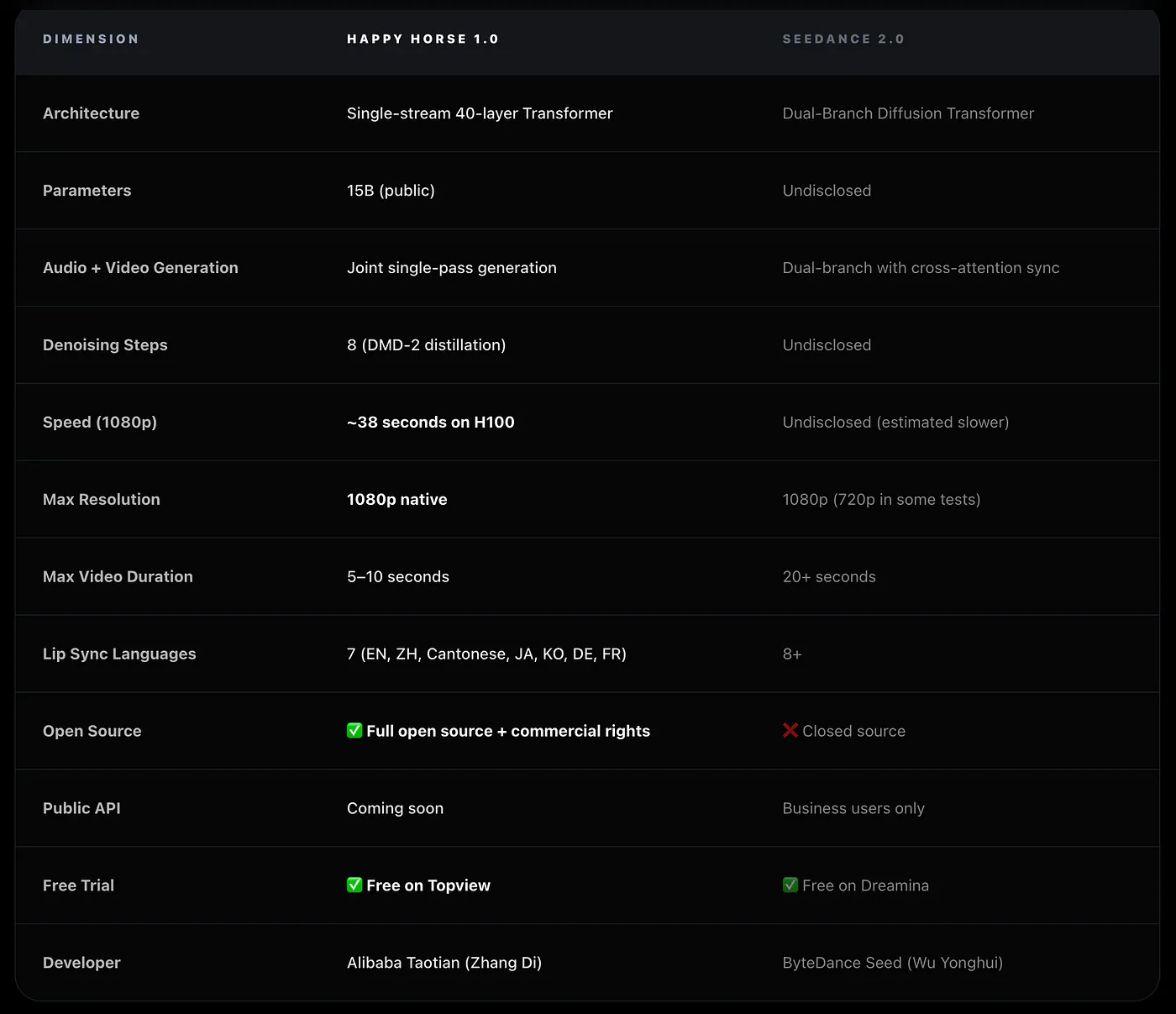The image size is (1176, 1014).
Task: Click the ~38 seconds on H100 cell
Action: click(431, 423)
